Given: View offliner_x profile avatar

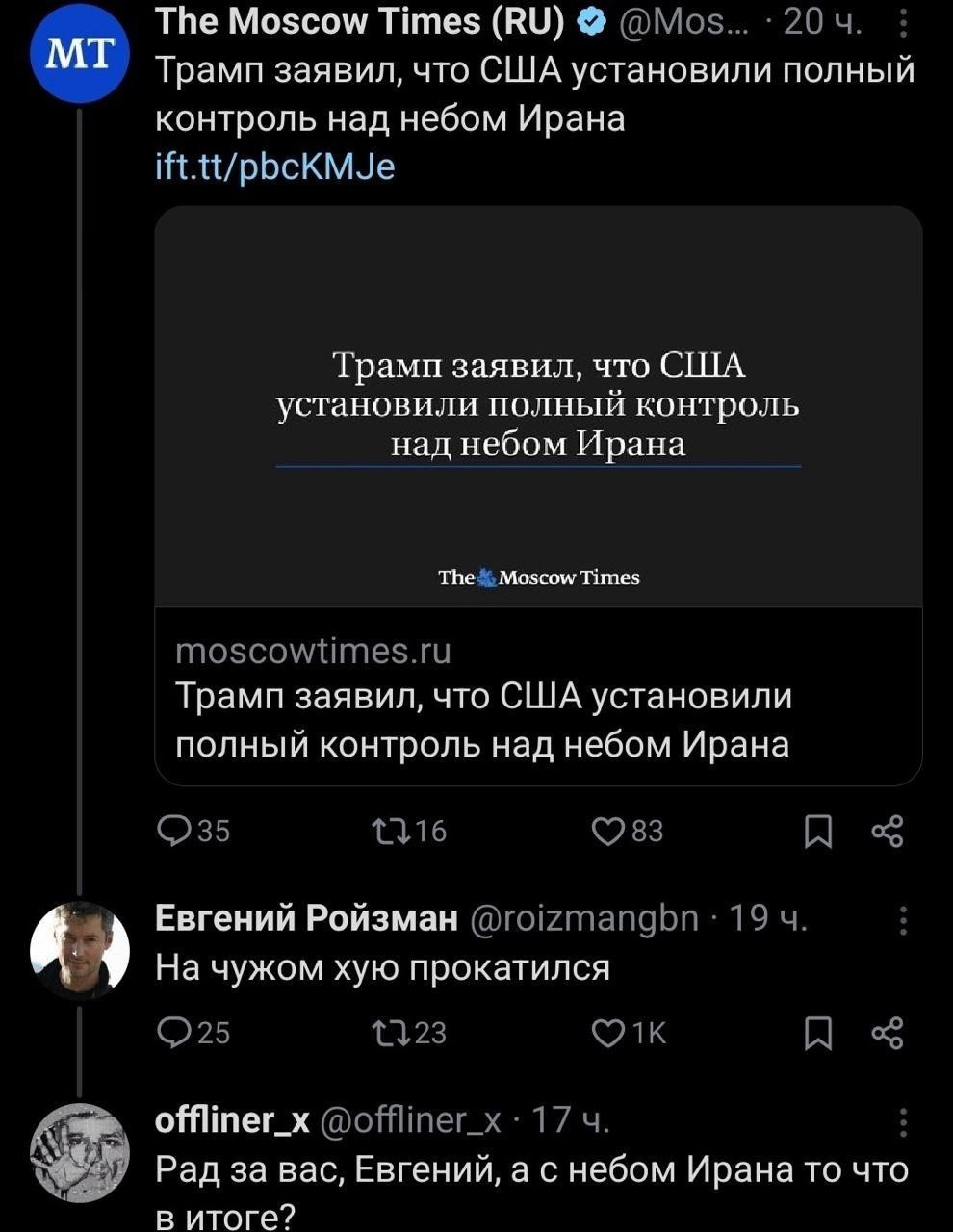Looking at the screenshot, I should [80, 1152].
